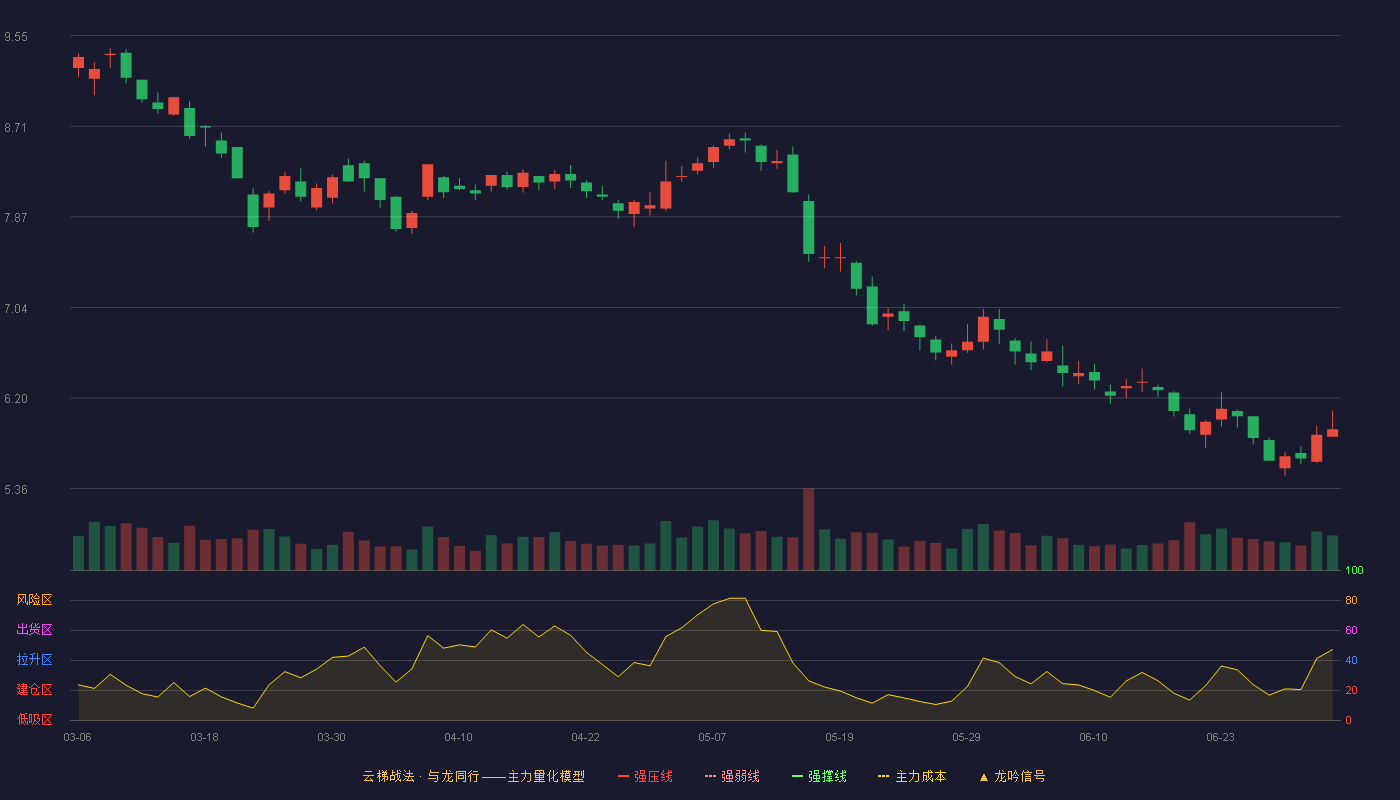Click the 建仓区 zone label
This screenshot has height=800, width=1400.
[34, 690]
